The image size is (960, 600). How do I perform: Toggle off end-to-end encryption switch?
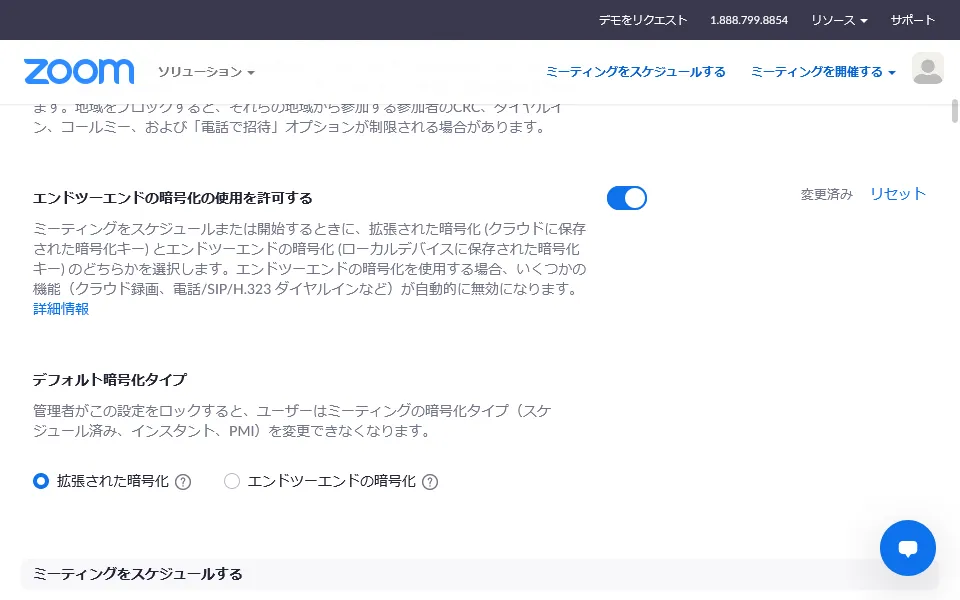(627, 198)
